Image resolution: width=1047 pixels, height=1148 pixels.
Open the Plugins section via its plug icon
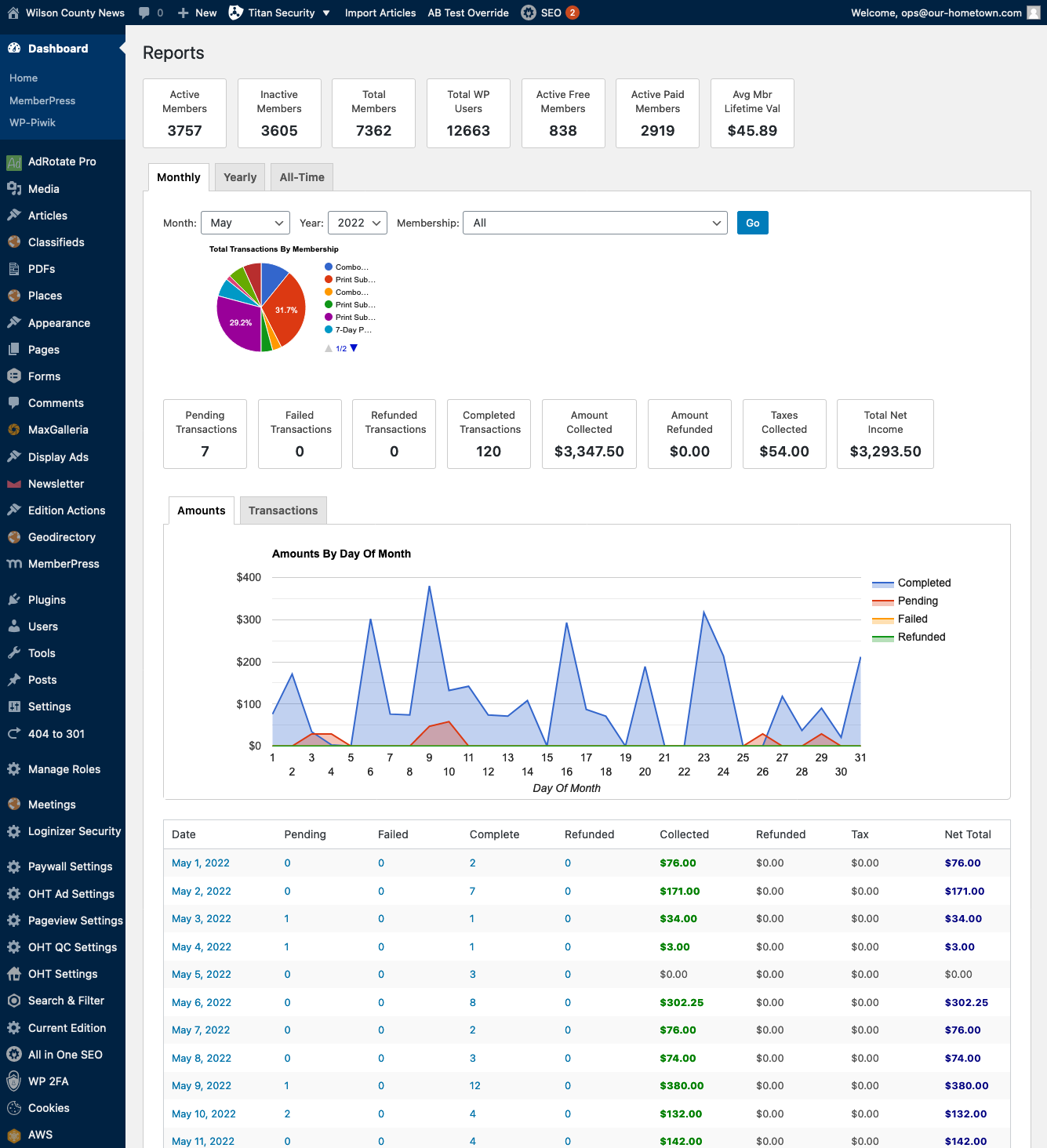(16, 599)
